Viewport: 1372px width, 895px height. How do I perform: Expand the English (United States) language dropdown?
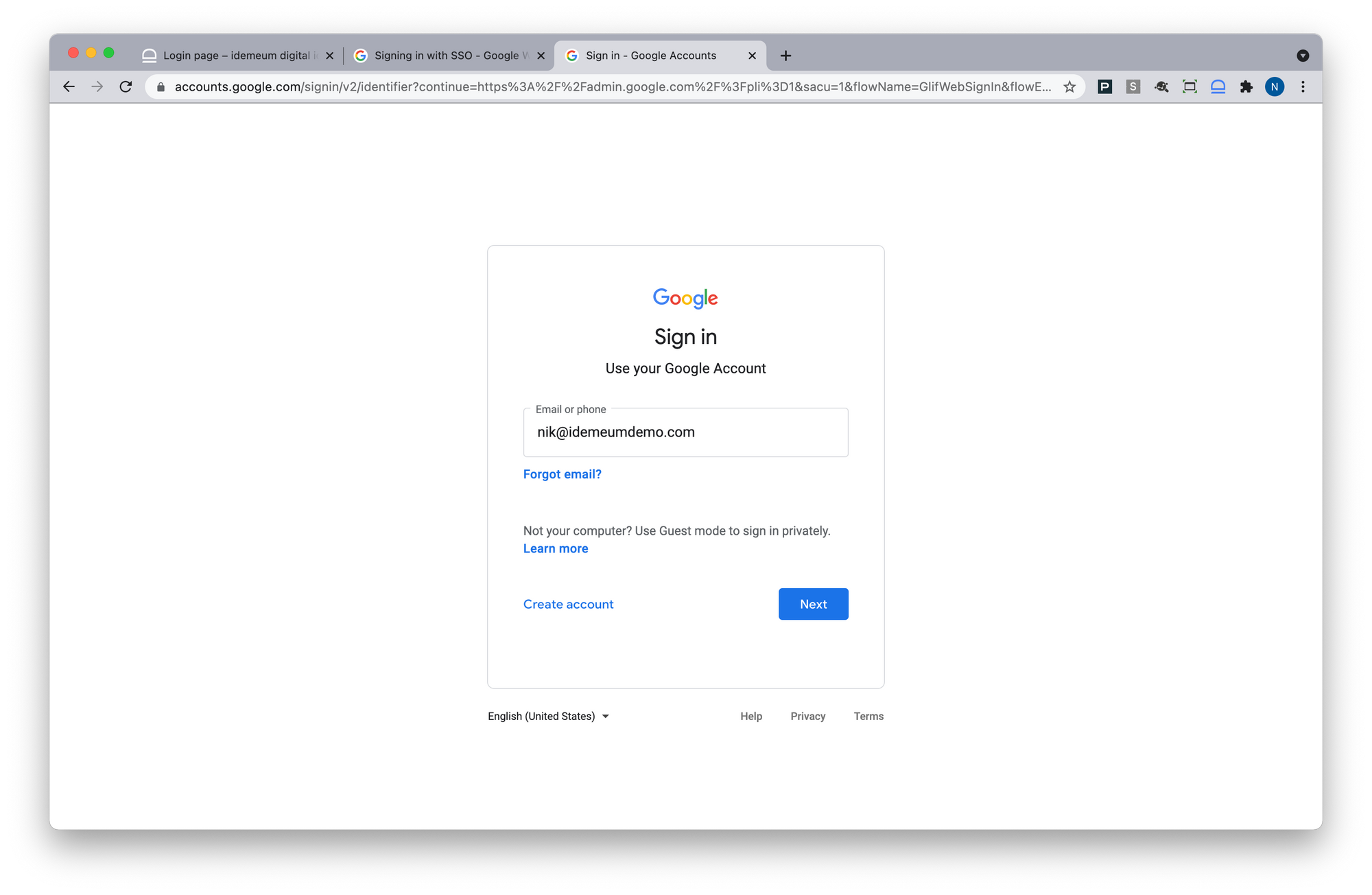548,716
